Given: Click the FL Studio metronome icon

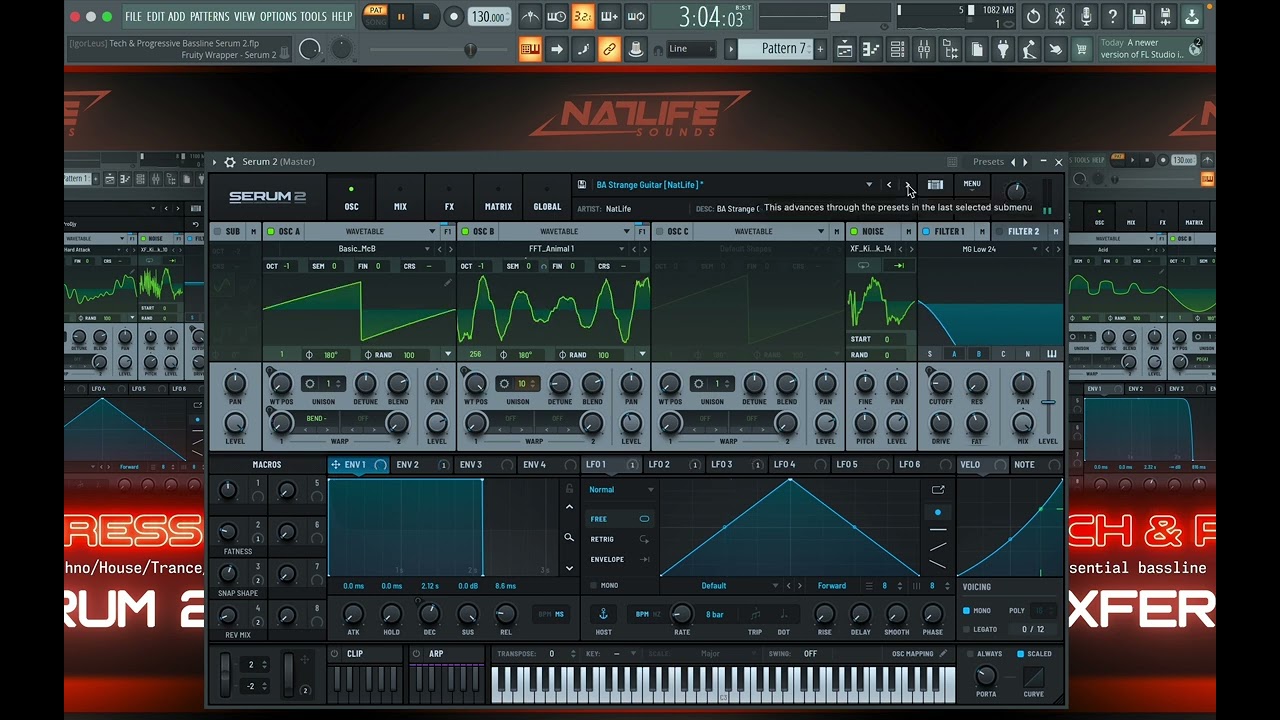Looking at the screenshot, I should click(x=530, y=17).
